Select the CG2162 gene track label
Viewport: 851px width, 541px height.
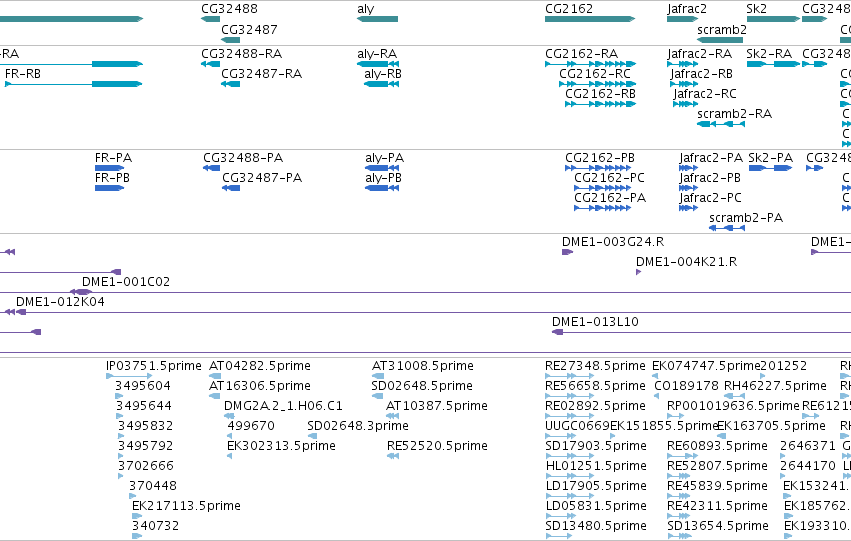pos(569,9)
